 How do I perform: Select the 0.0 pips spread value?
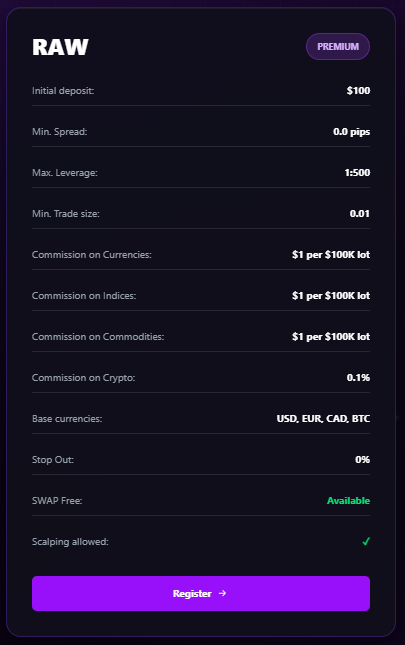(352, 132)
